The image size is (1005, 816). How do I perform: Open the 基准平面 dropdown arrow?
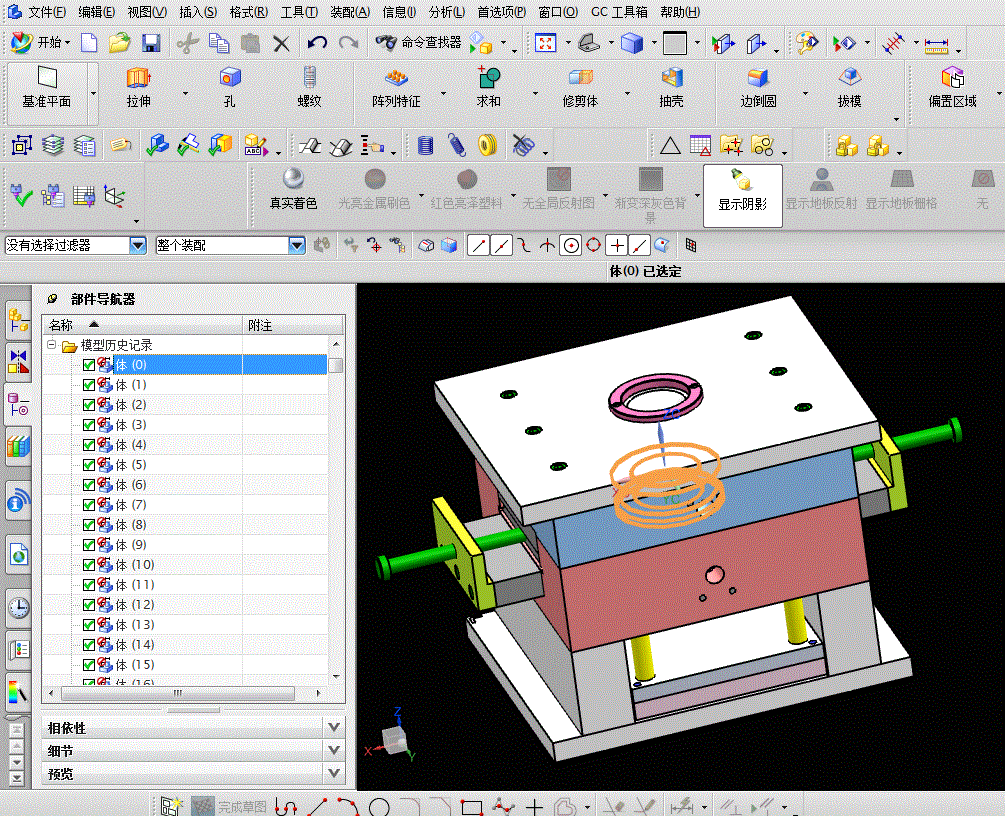(x=94, y=94)
